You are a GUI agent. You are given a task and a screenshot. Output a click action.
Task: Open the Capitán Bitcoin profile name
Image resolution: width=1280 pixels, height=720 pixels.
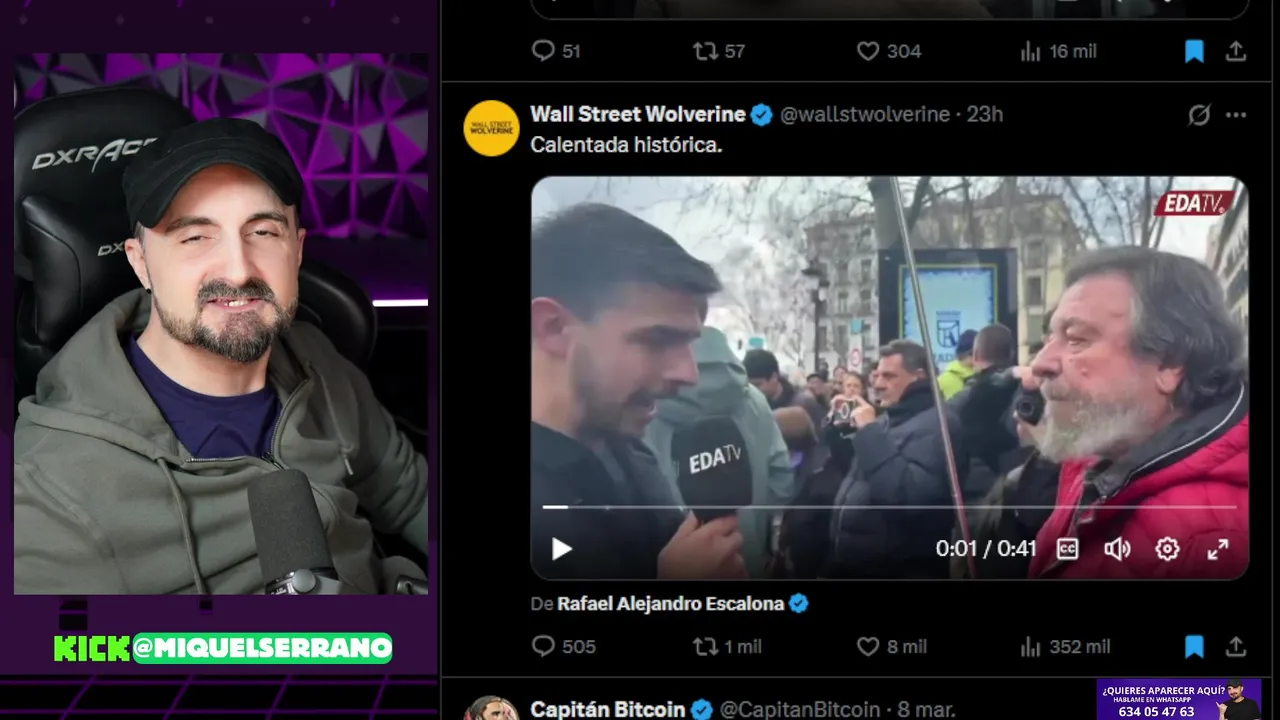(608, 709)
